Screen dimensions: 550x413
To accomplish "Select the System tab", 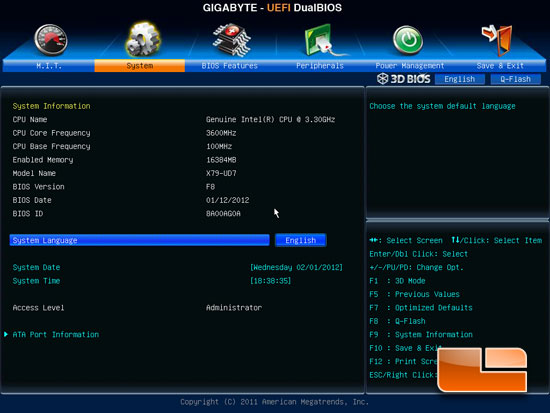I will (x=140, y=66).
